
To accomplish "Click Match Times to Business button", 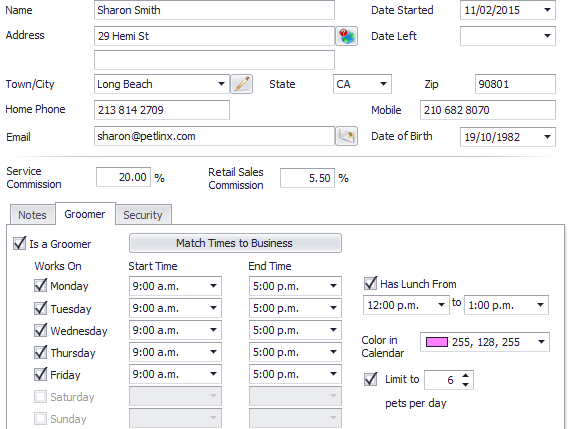I will tap(235, 243).
